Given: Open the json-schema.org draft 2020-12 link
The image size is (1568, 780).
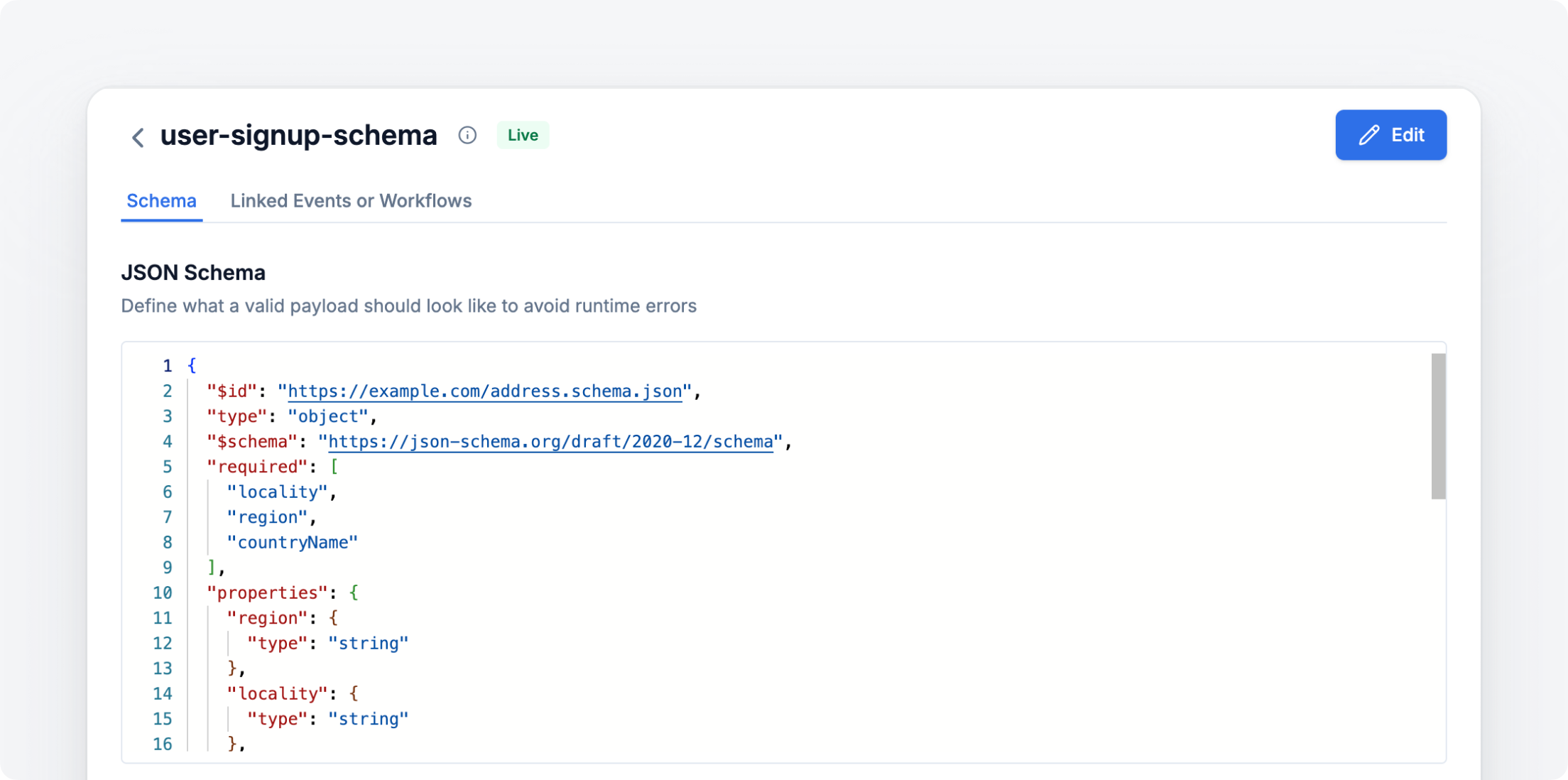Looking at the screenshot, I should coord(550,442).
